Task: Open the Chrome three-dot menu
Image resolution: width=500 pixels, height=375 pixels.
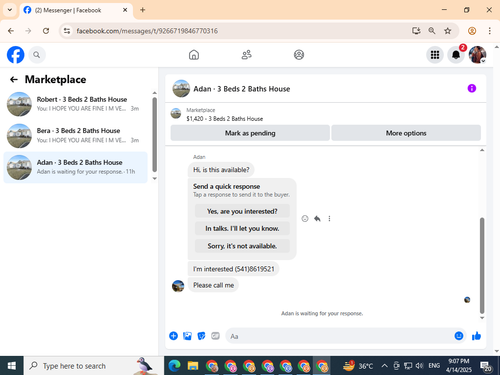Action: point(489,31)
